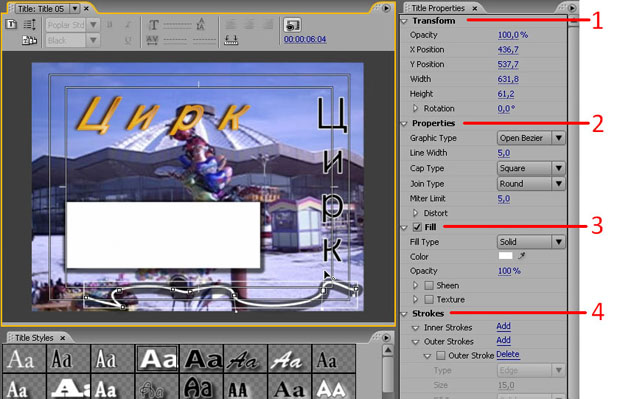This screenshot has width=620, height=399.
Task: Click the Line Width value 5,0
Action: tap(504, 153)
